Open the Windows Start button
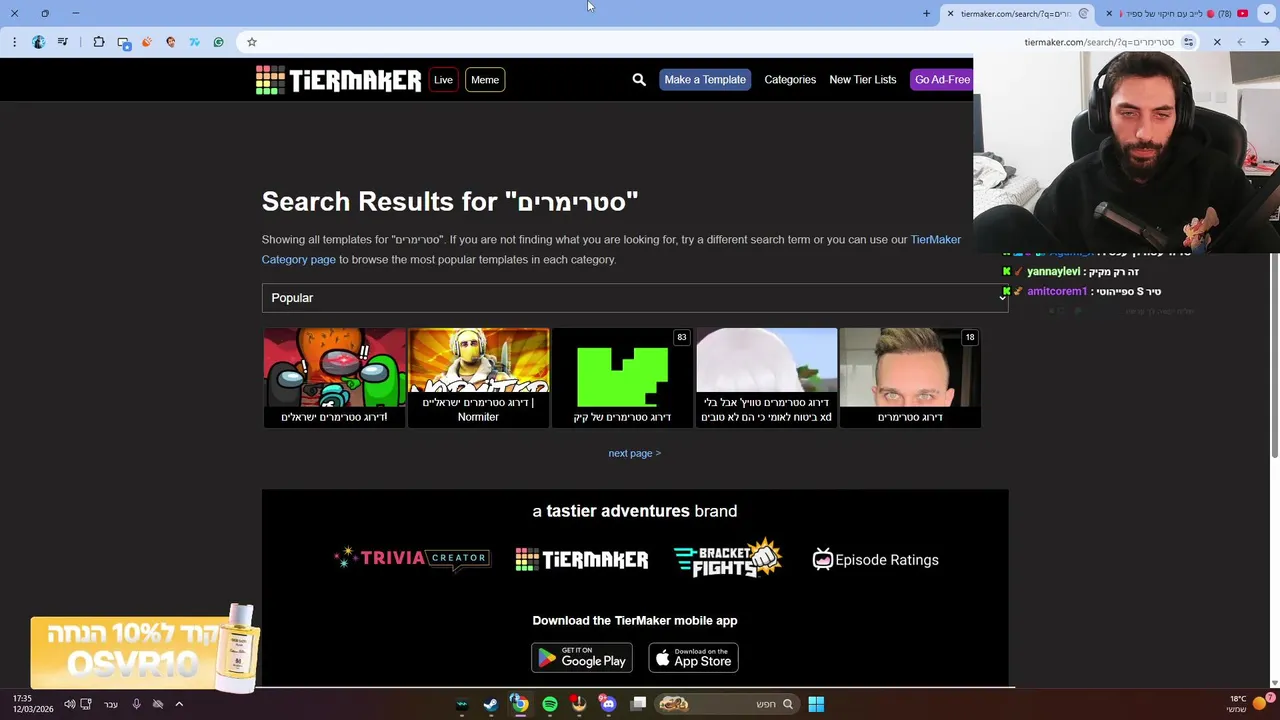Image resolution: width=1280 pixels, height=720 pixels. click(x=816, y=704)
